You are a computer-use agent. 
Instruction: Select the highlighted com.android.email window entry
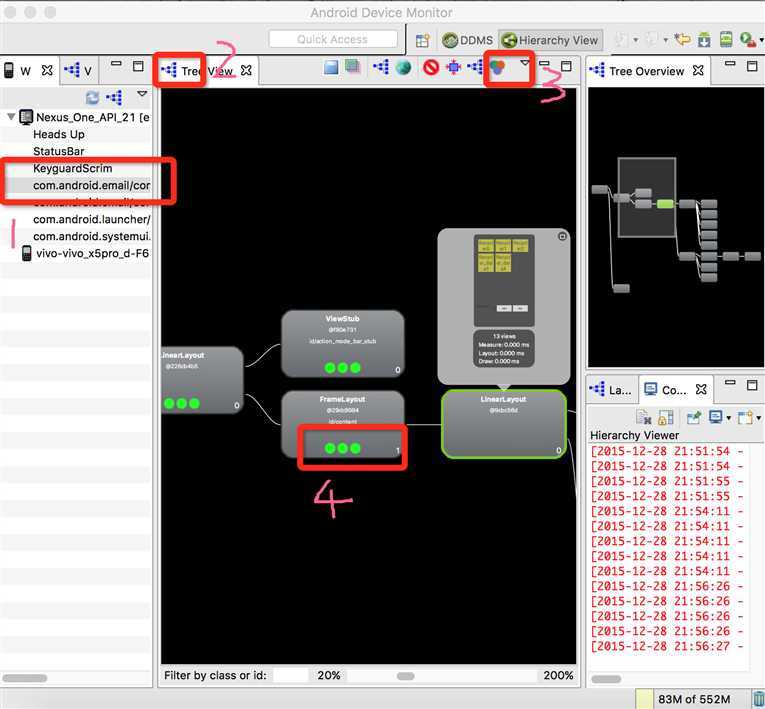click(91, 185)
